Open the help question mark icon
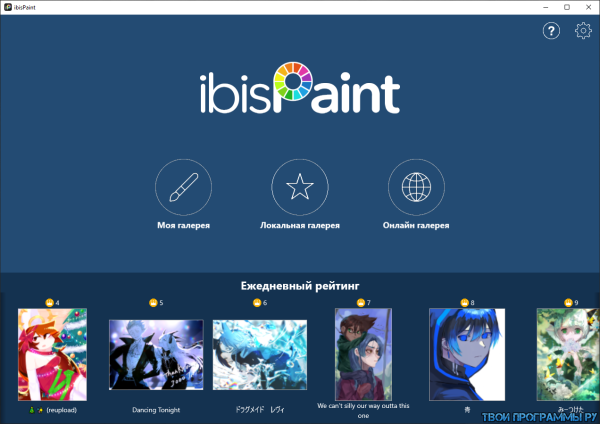This screenshot has height=424, width=600. click(551, 31)
